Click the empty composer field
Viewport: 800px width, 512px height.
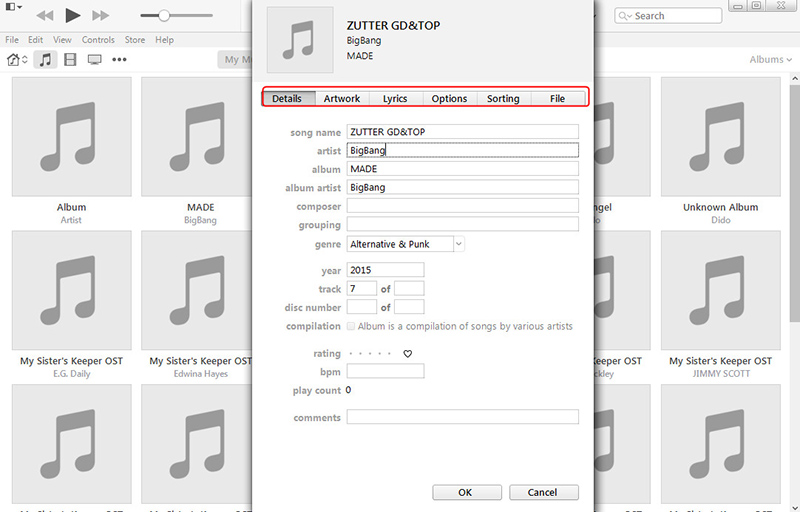463,206
